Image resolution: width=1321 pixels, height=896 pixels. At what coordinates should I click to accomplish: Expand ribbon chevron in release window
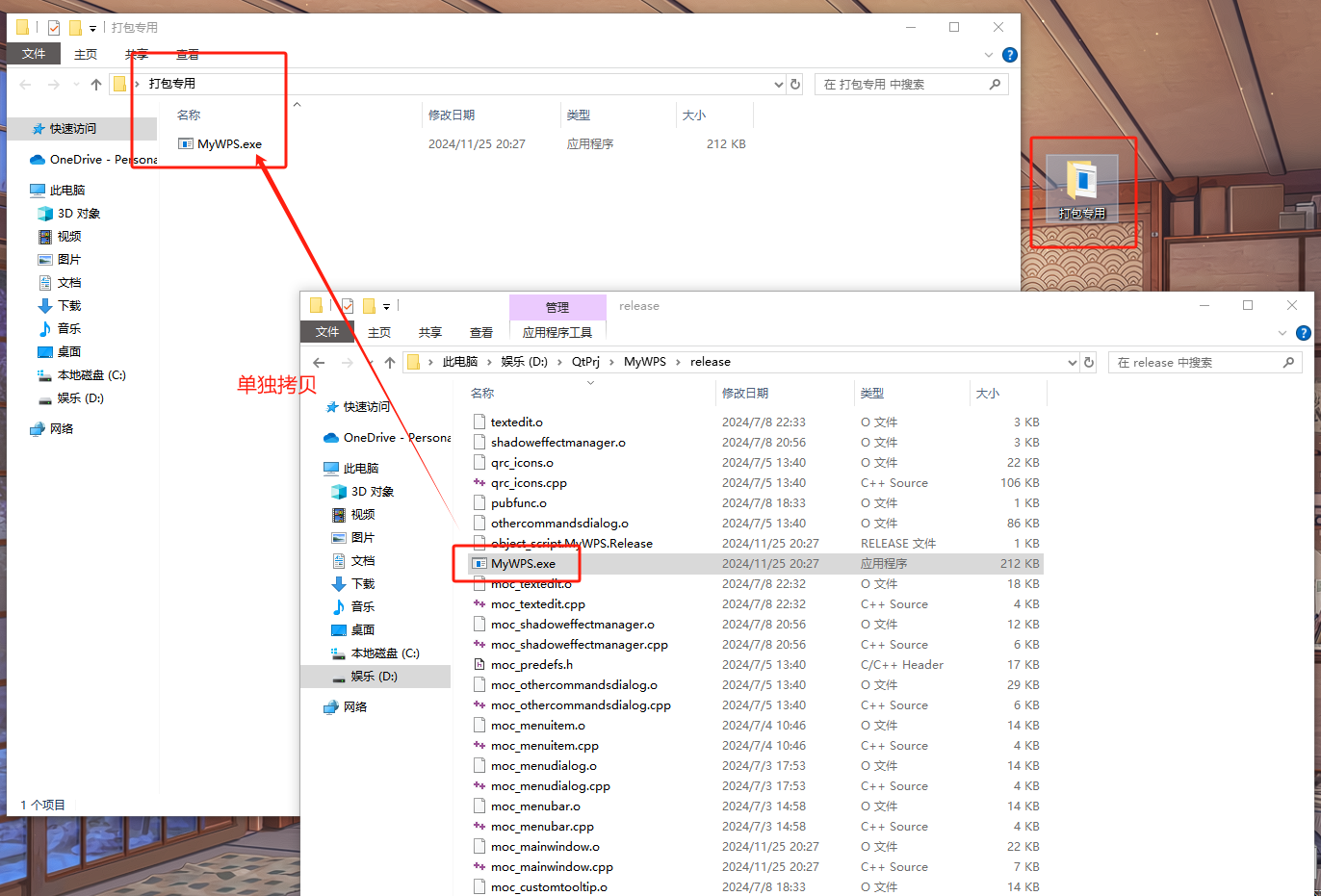(1282, 333)
